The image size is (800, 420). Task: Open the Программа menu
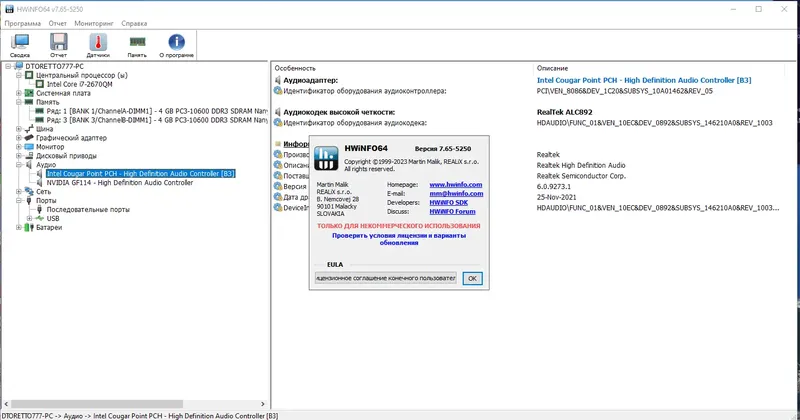point(22,23)
